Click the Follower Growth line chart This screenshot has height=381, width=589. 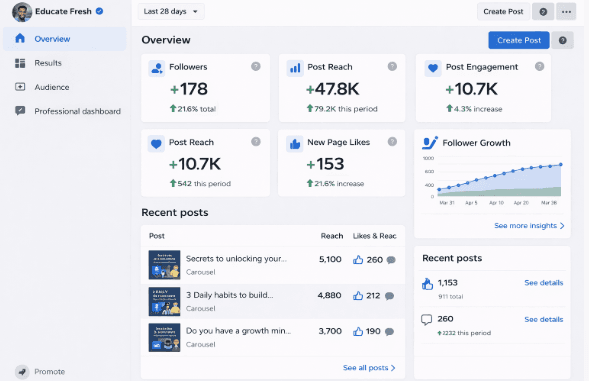coord(499,180)
